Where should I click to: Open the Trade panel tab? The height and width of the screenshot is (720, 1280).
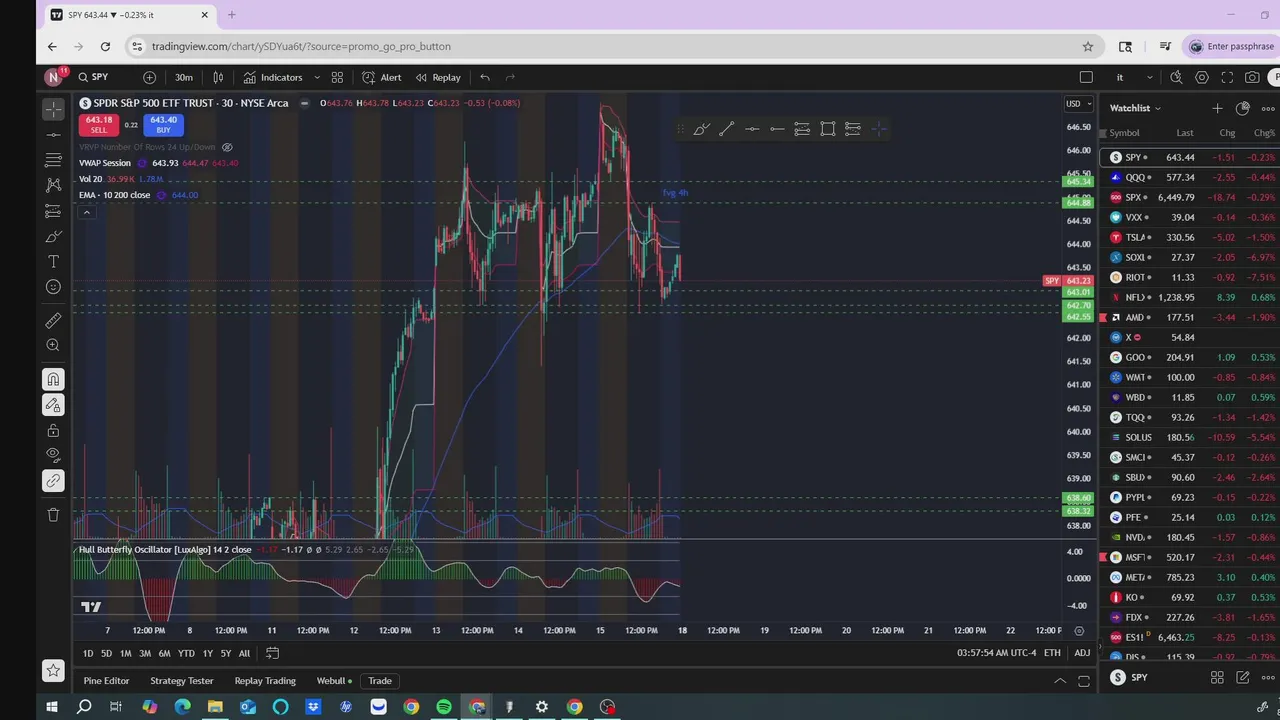[380, 681]
